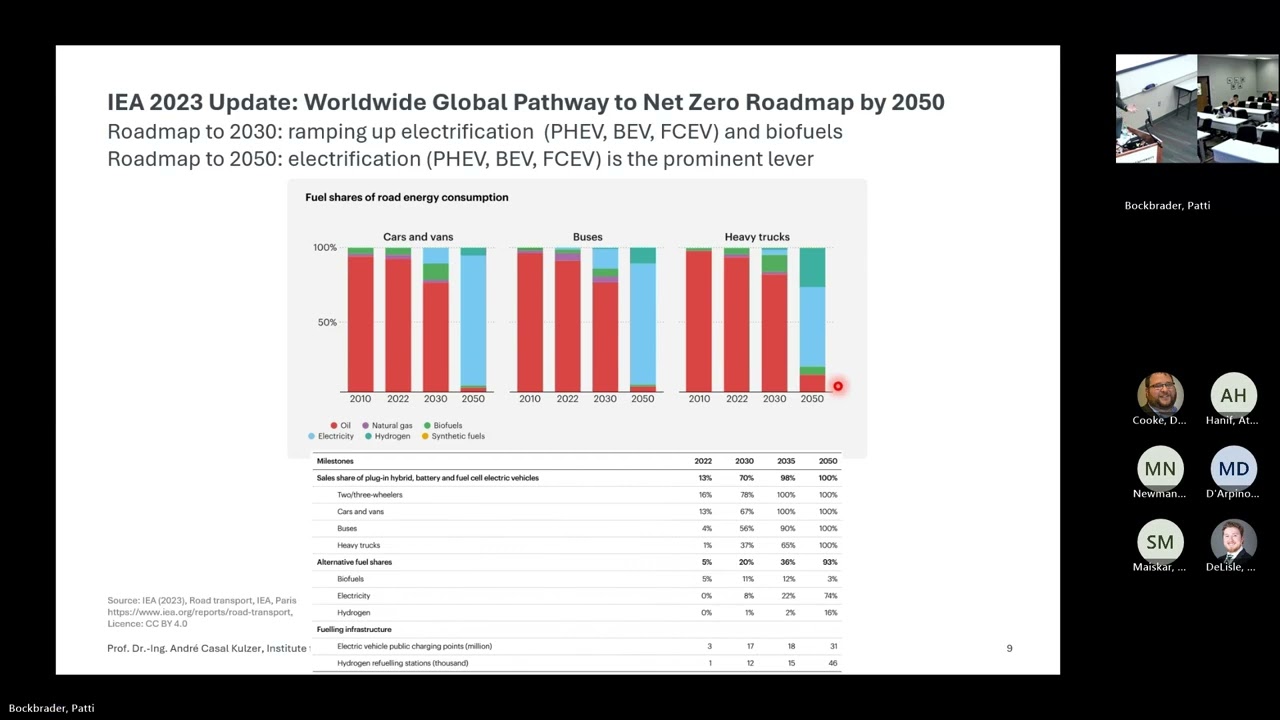Select Cooke's participant photo avatar
Screen dimensions: 1280x720
pos(1160,395)
